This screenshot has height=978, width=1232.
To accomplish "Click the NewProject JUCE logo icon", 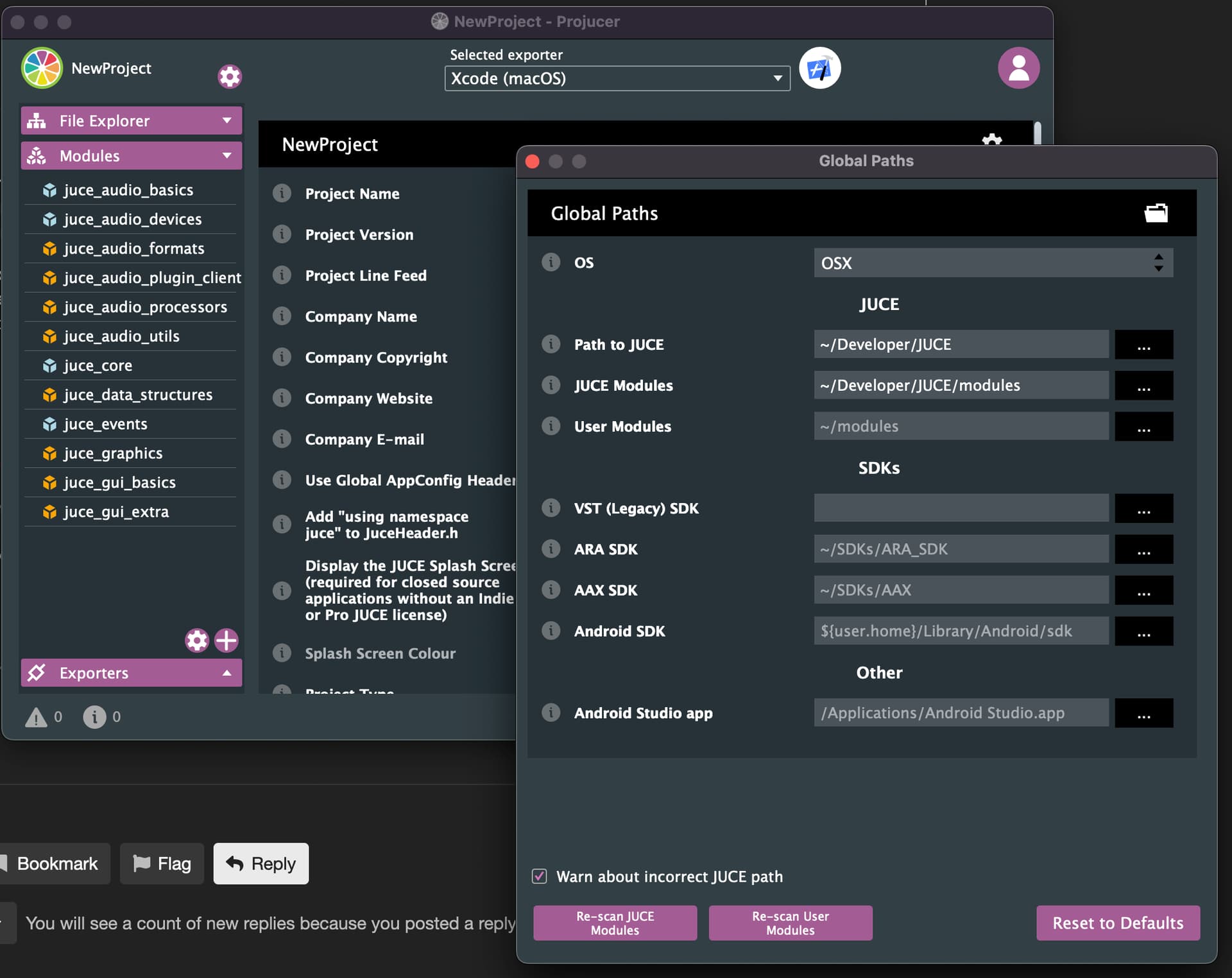I will tap(42, 68).
